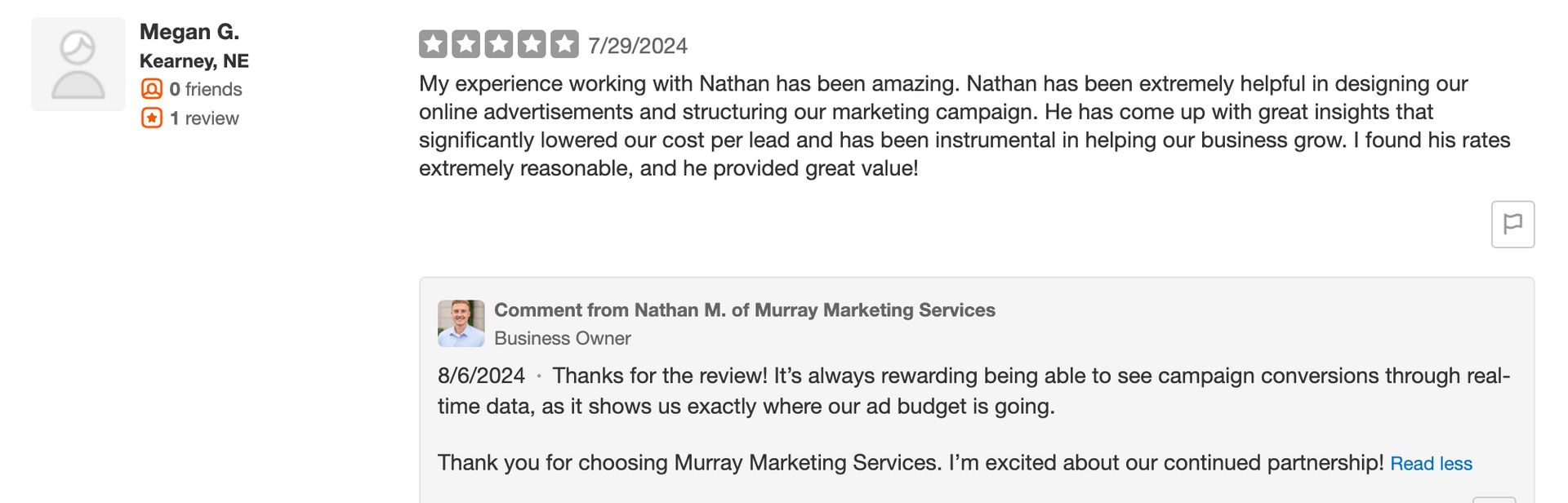Image resolution: width=1568 pixels, height=503 pixels.
Task: Click the fifth rating star
Action: pos(564,44)
